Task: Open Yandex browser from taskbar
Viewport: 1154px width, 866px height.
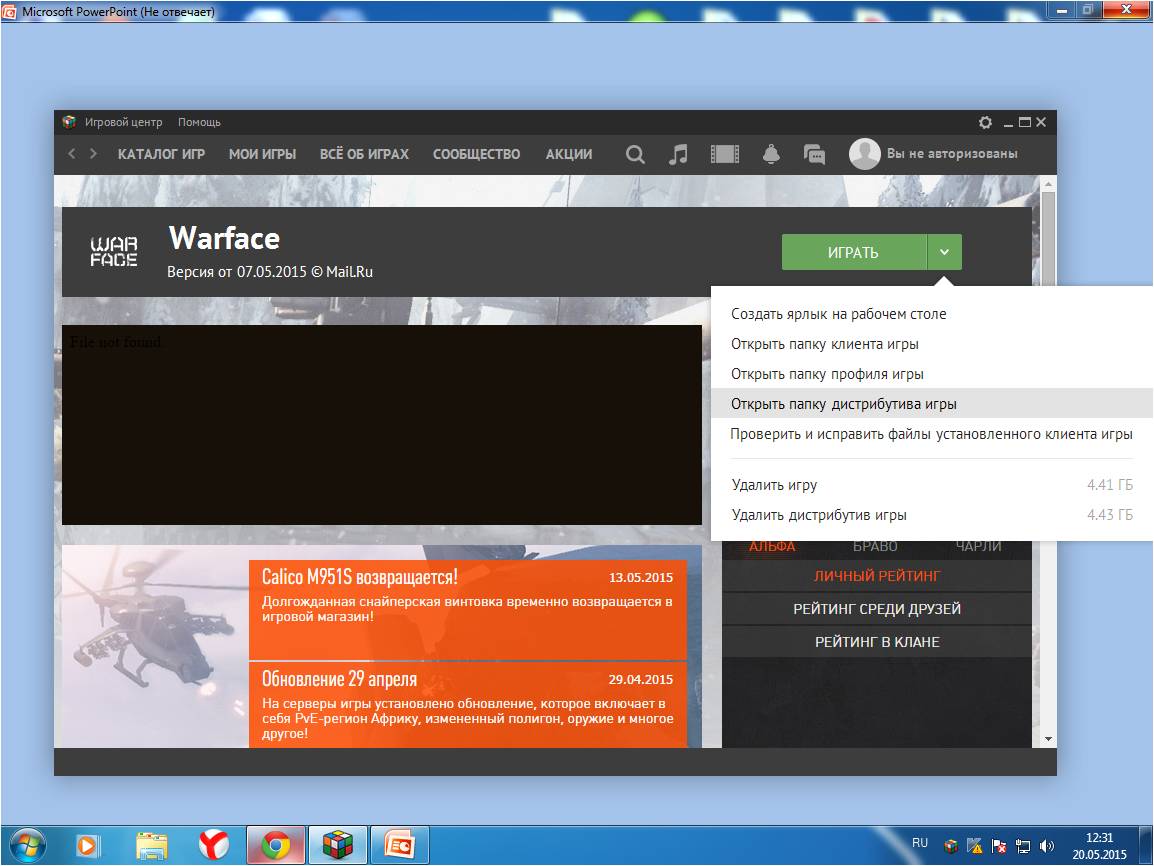Action: (213, 845)
